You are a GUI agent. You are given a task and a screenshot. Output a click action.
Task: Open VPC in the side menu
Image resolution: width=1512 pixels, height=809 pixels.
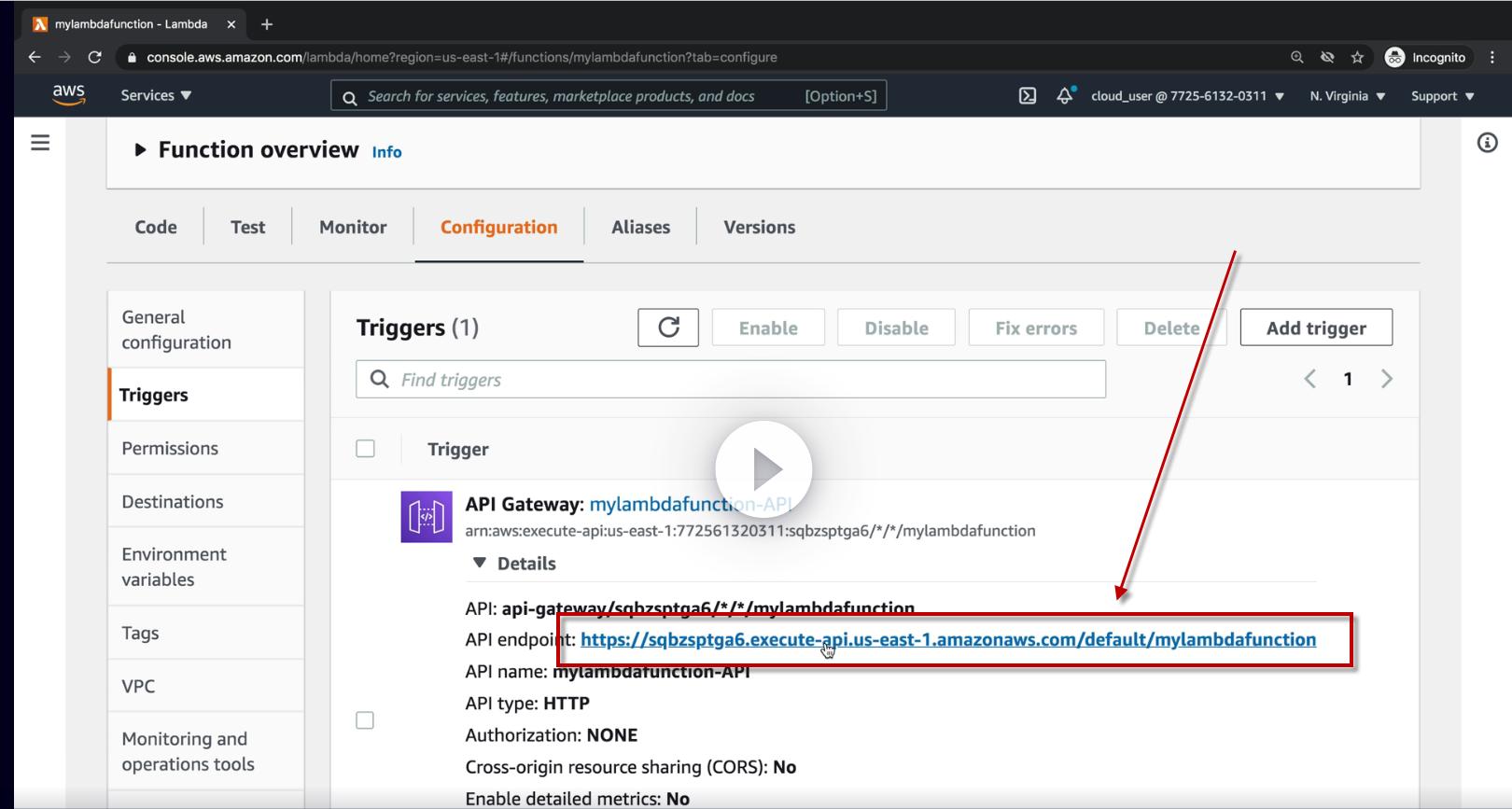[x=206, y=686]
